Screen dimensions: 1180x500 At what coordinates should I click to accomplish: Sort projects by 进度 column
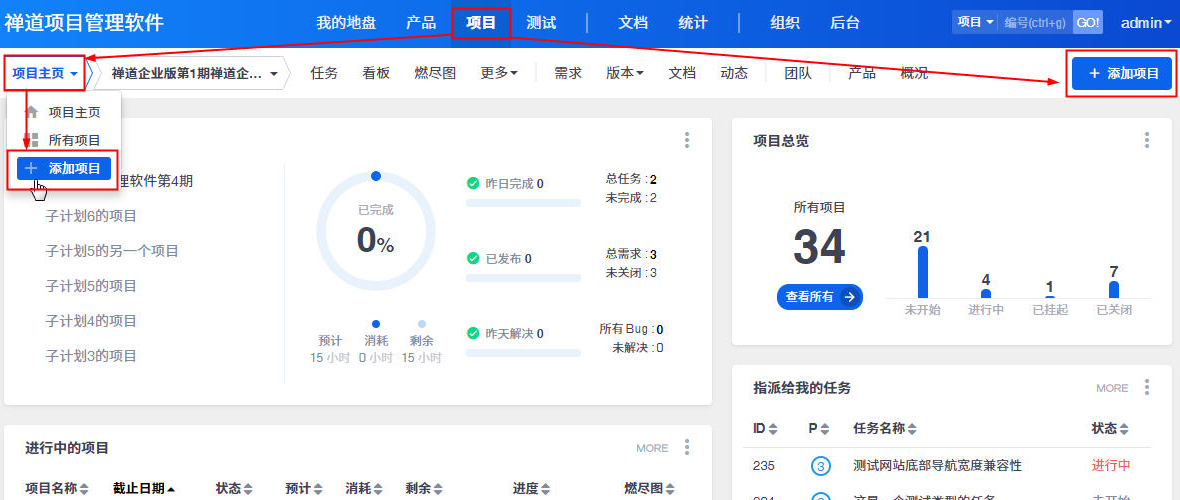531,489
